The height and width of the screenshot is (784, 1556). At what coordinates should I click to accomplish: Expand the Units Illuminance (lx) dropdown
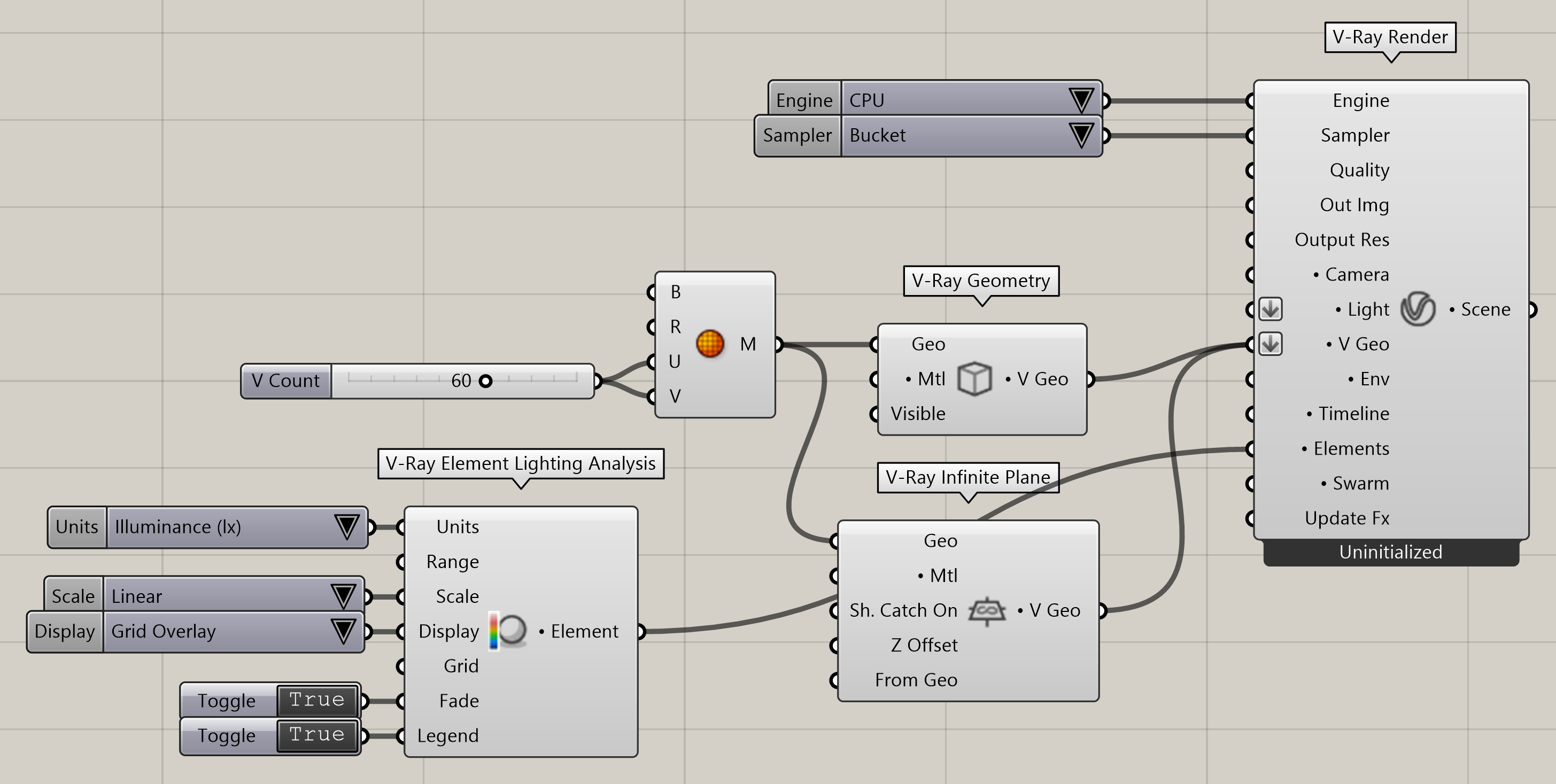pos(347,527)
